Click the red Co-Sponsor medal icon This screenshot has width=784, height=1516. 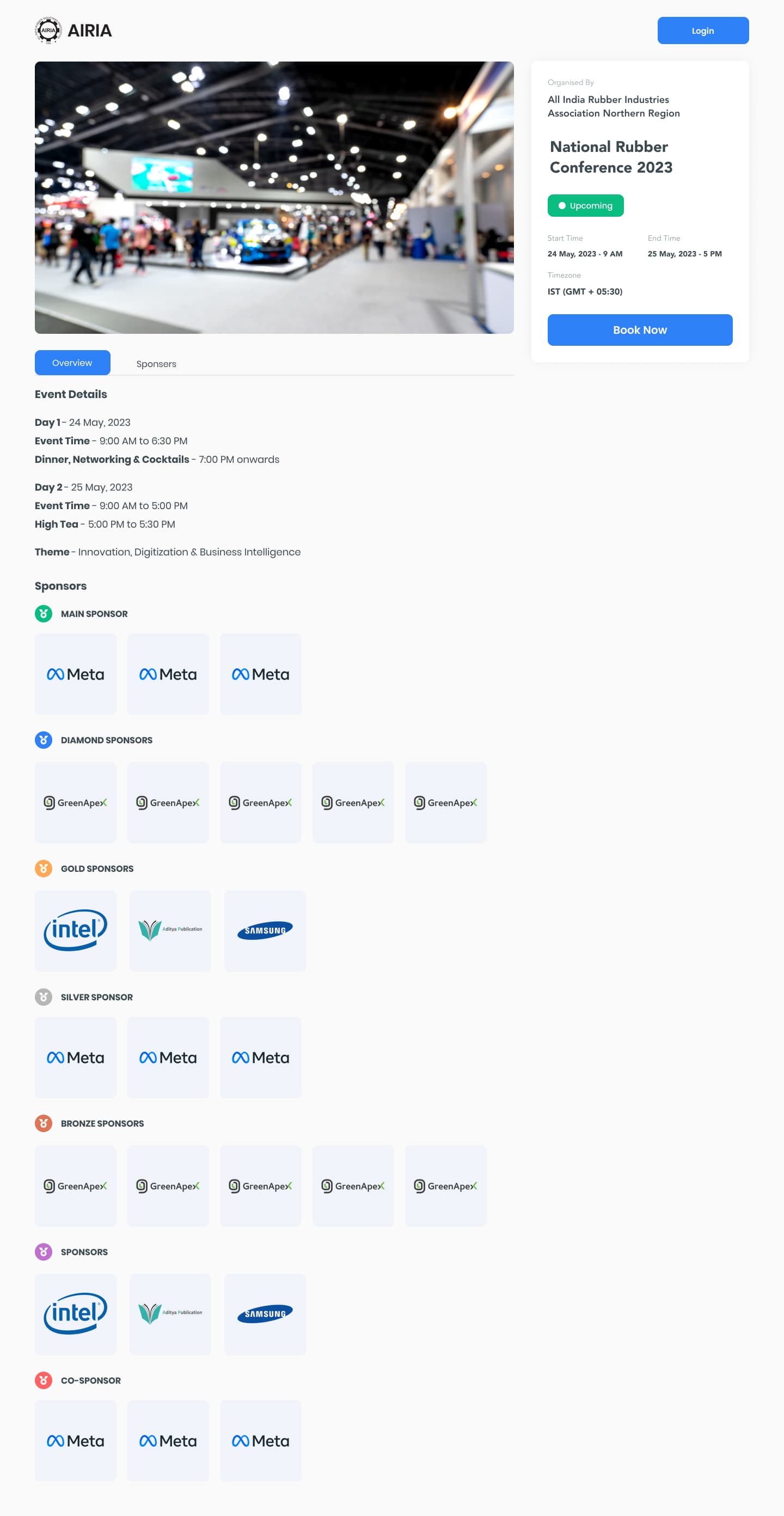point(44,1380)
